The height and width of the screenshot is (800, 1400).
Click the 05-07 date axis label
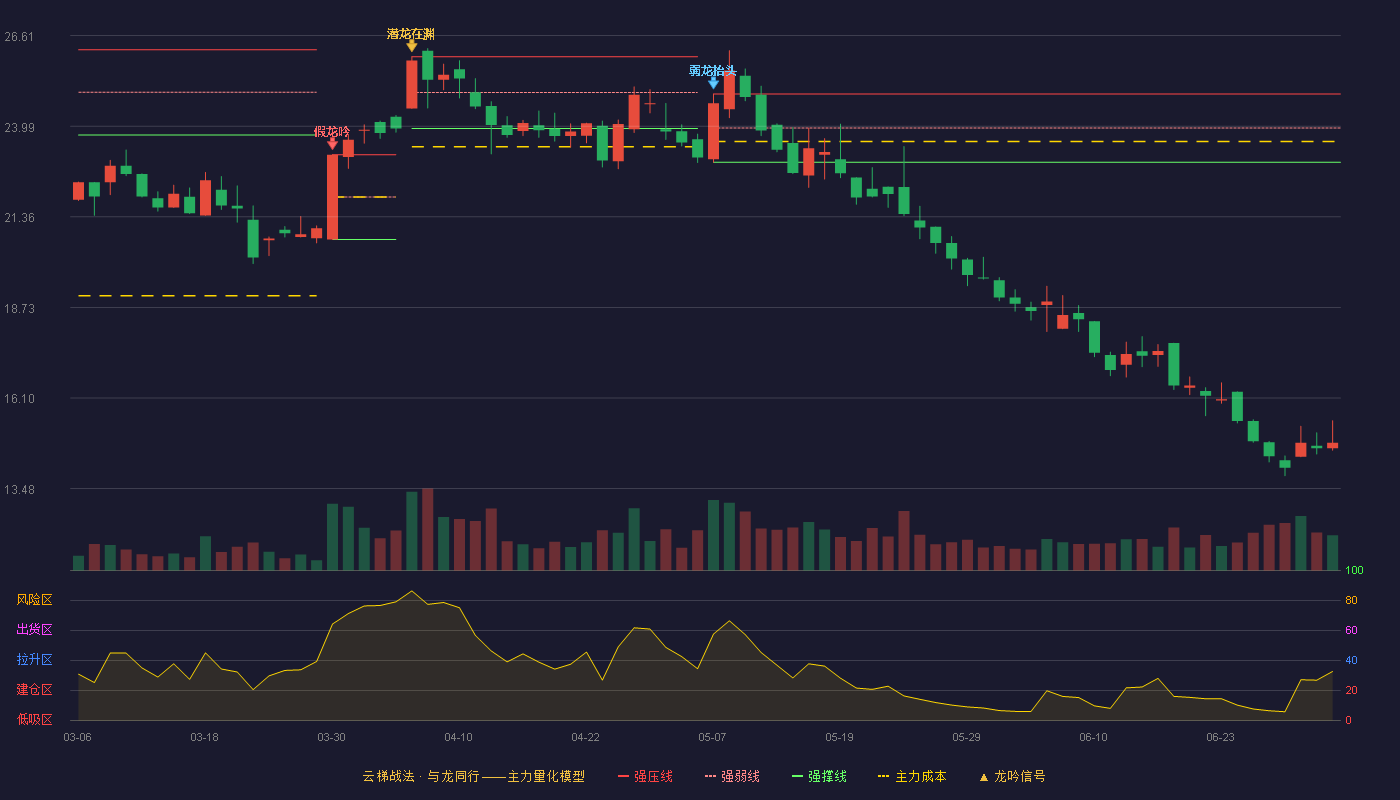pyautogui.click(x=712, y=737)
